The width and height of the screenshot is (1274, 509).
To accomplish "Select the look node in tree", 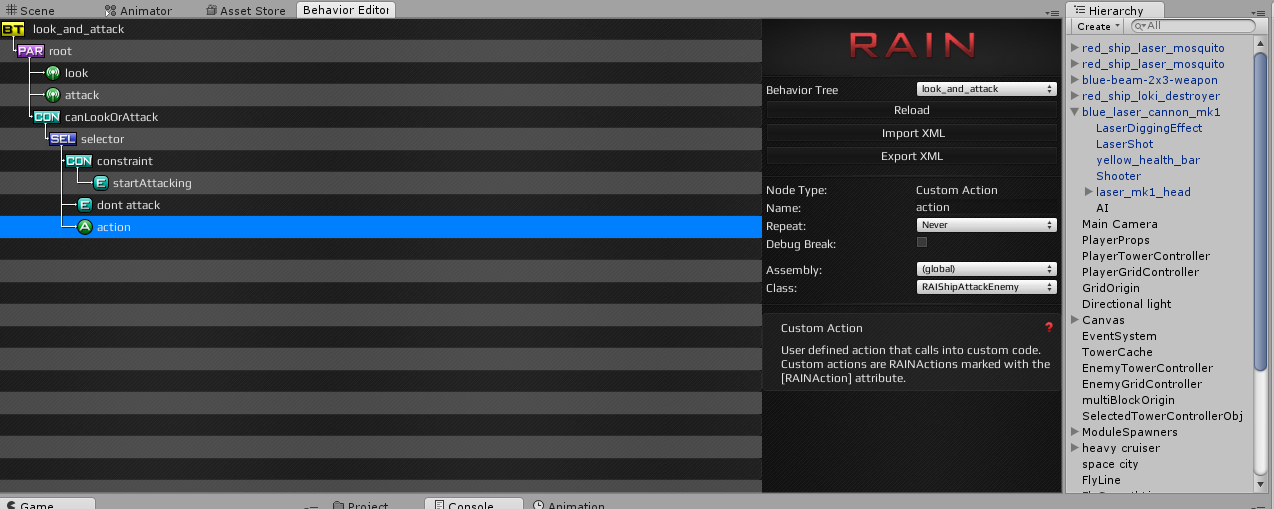I will [x=76, y=73].
